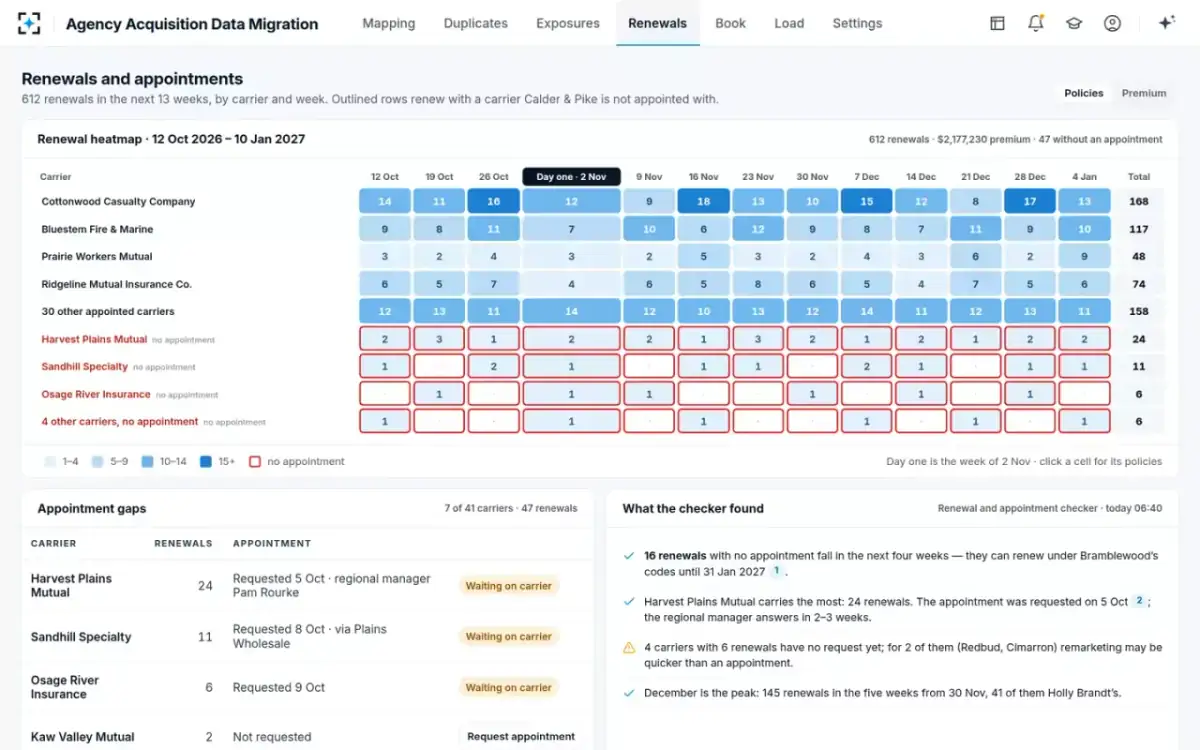Open the Settings tab
The width and height of the screenshot is (1200, 750).
[x=858, y=23]
